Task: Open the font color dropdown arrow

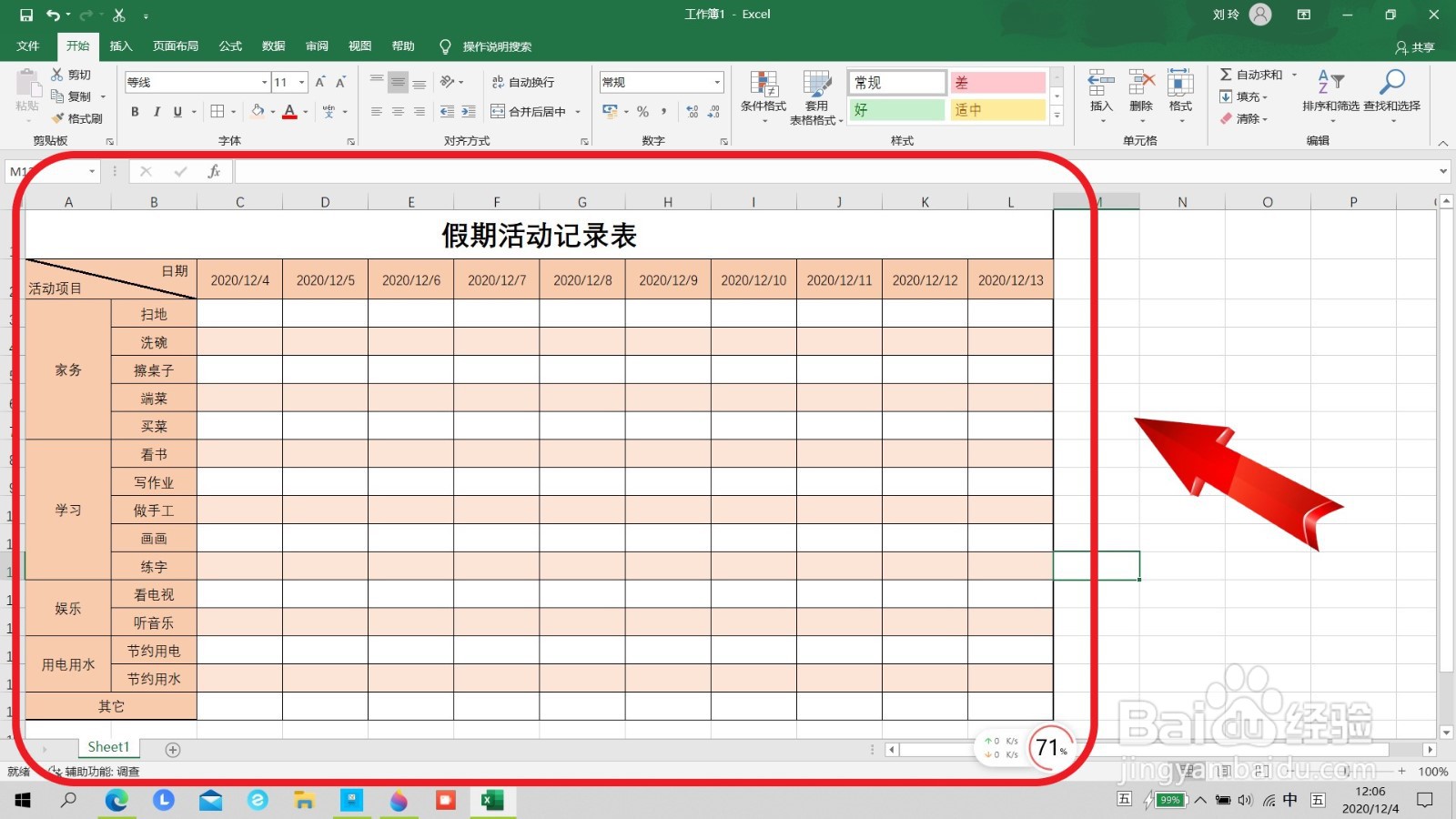Action: 305,112
